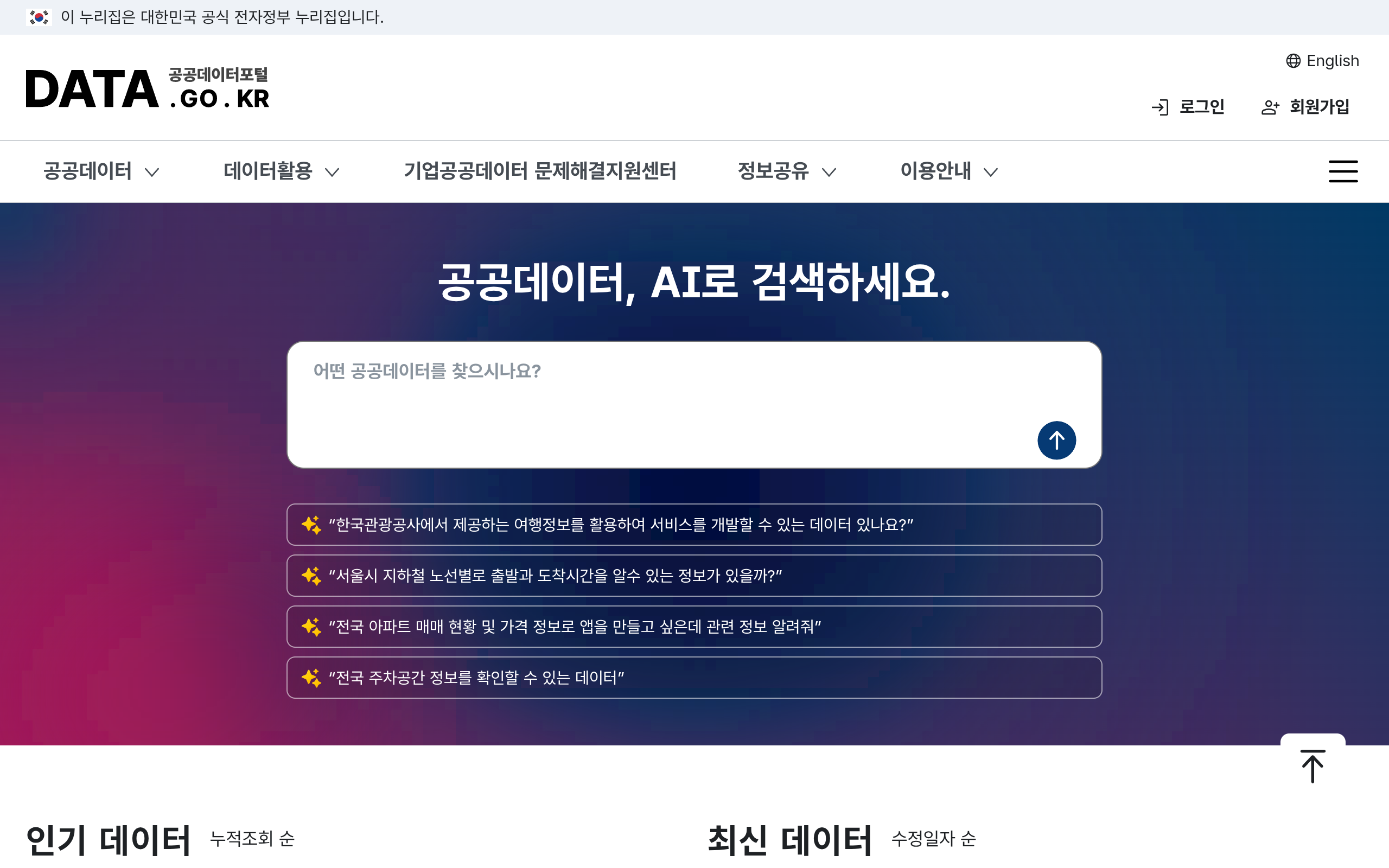This screenshot has height=868, width=1389.
Task: Expand the 정보공유 menu chevron
Action: click(829, 172)
